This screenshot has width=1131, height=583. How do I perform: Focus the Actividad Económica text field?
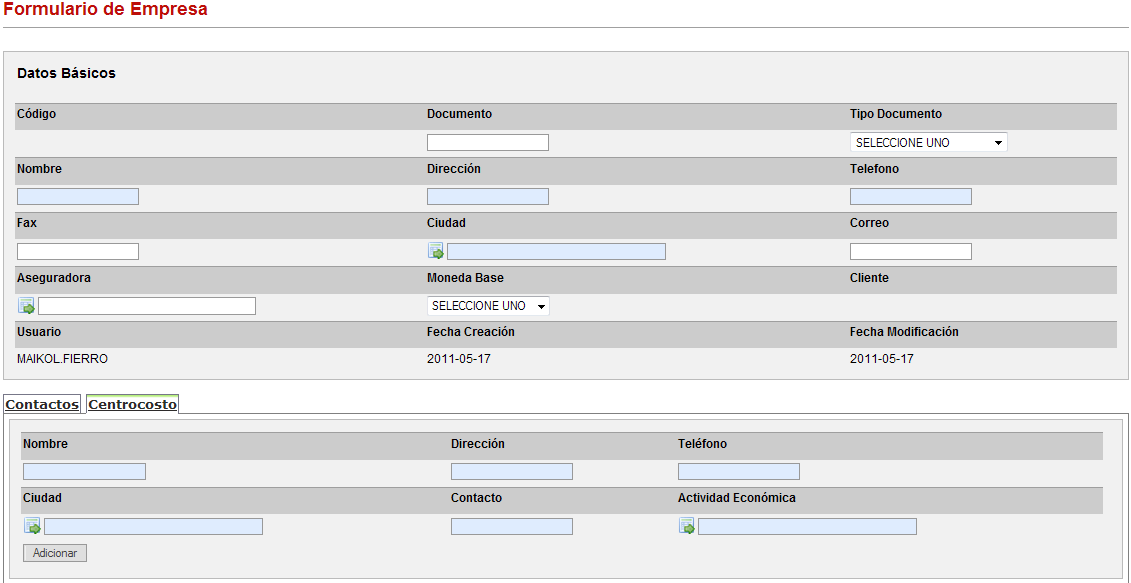pyautogui.click(x=807, y=527)
